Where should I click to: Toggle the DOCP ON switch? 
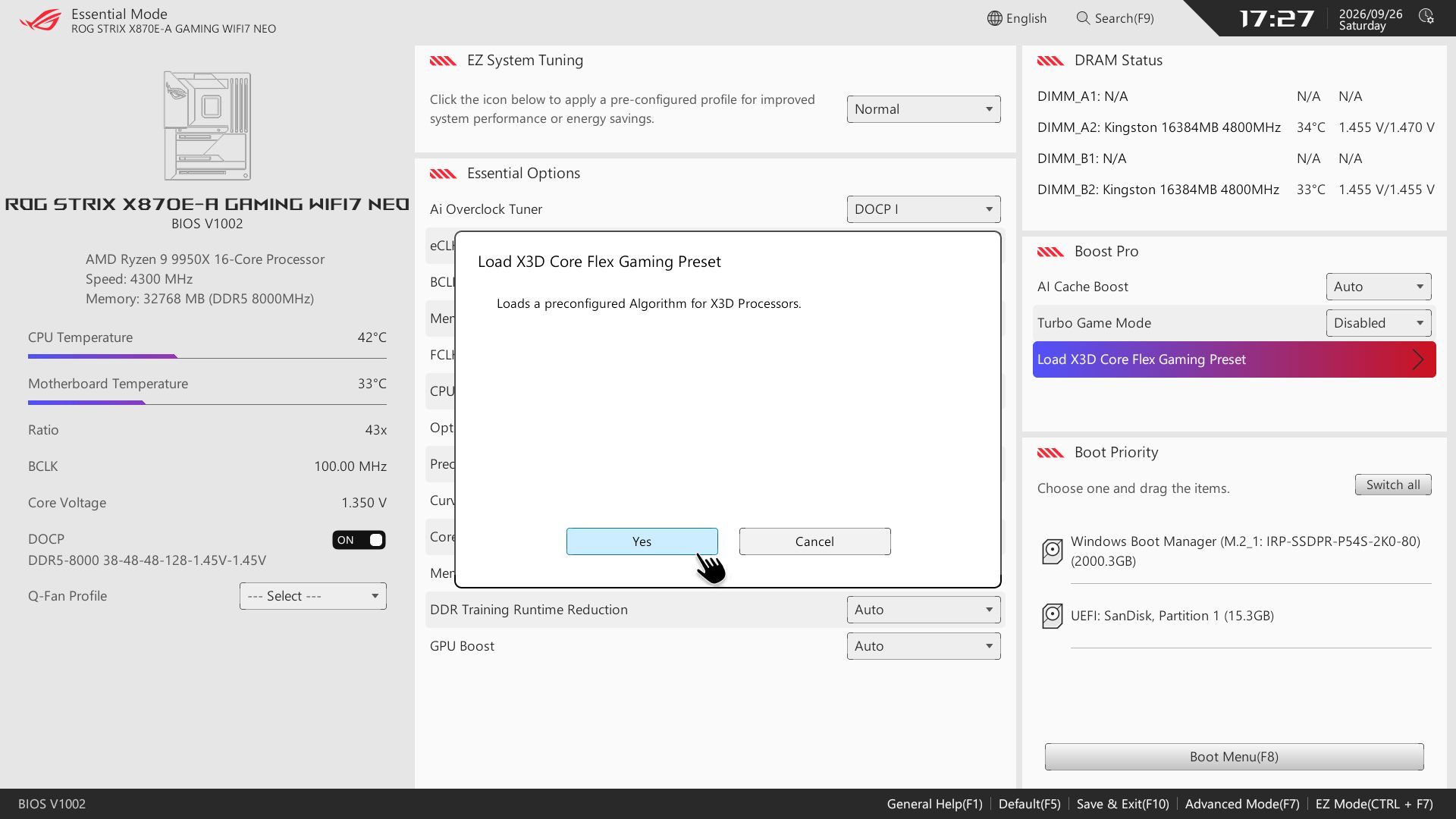pyautogui.click(x=359, y=540)
